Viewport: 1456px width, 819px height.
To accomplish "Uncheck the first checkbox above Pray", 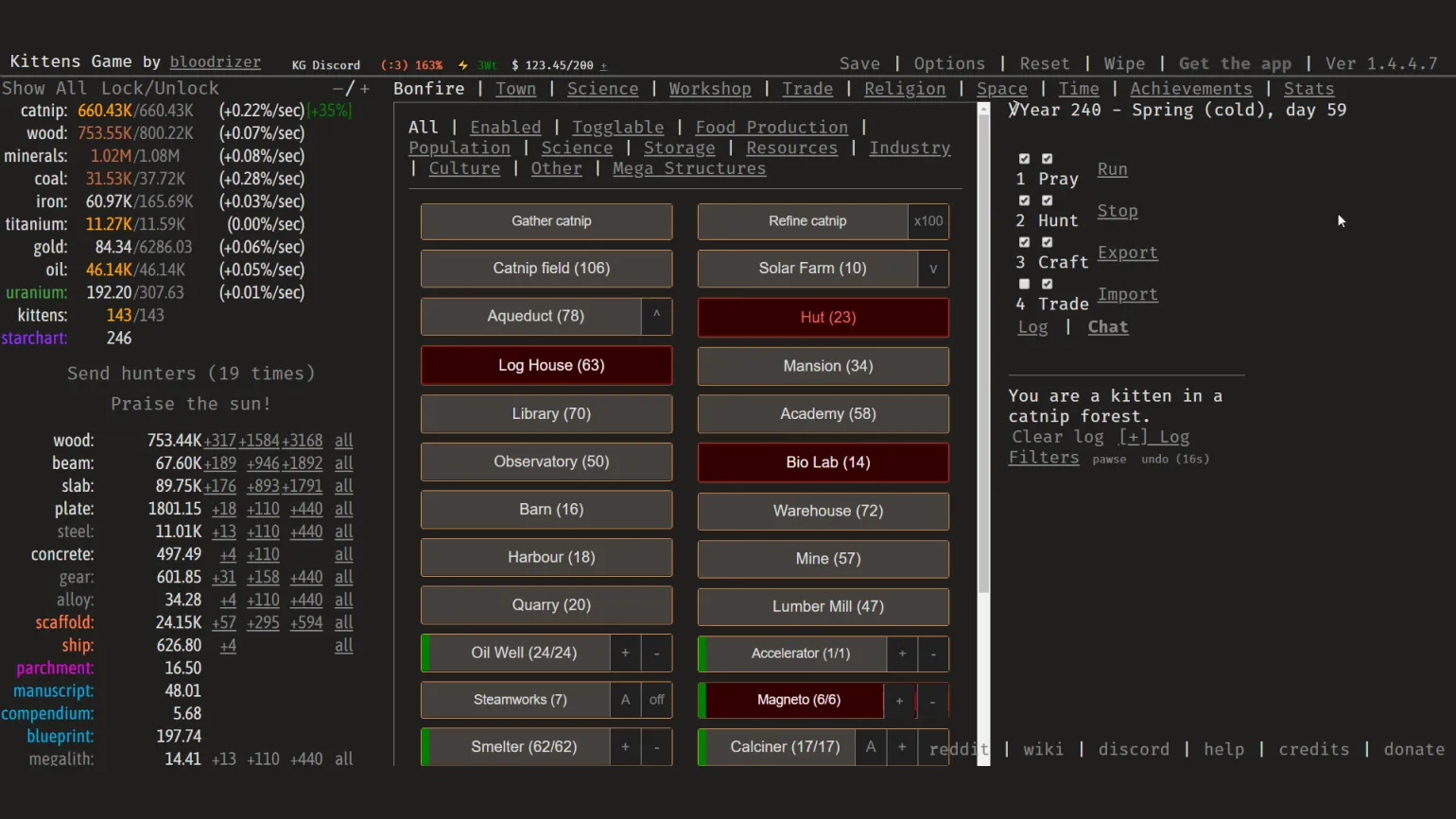I will tap(1024, 159).
